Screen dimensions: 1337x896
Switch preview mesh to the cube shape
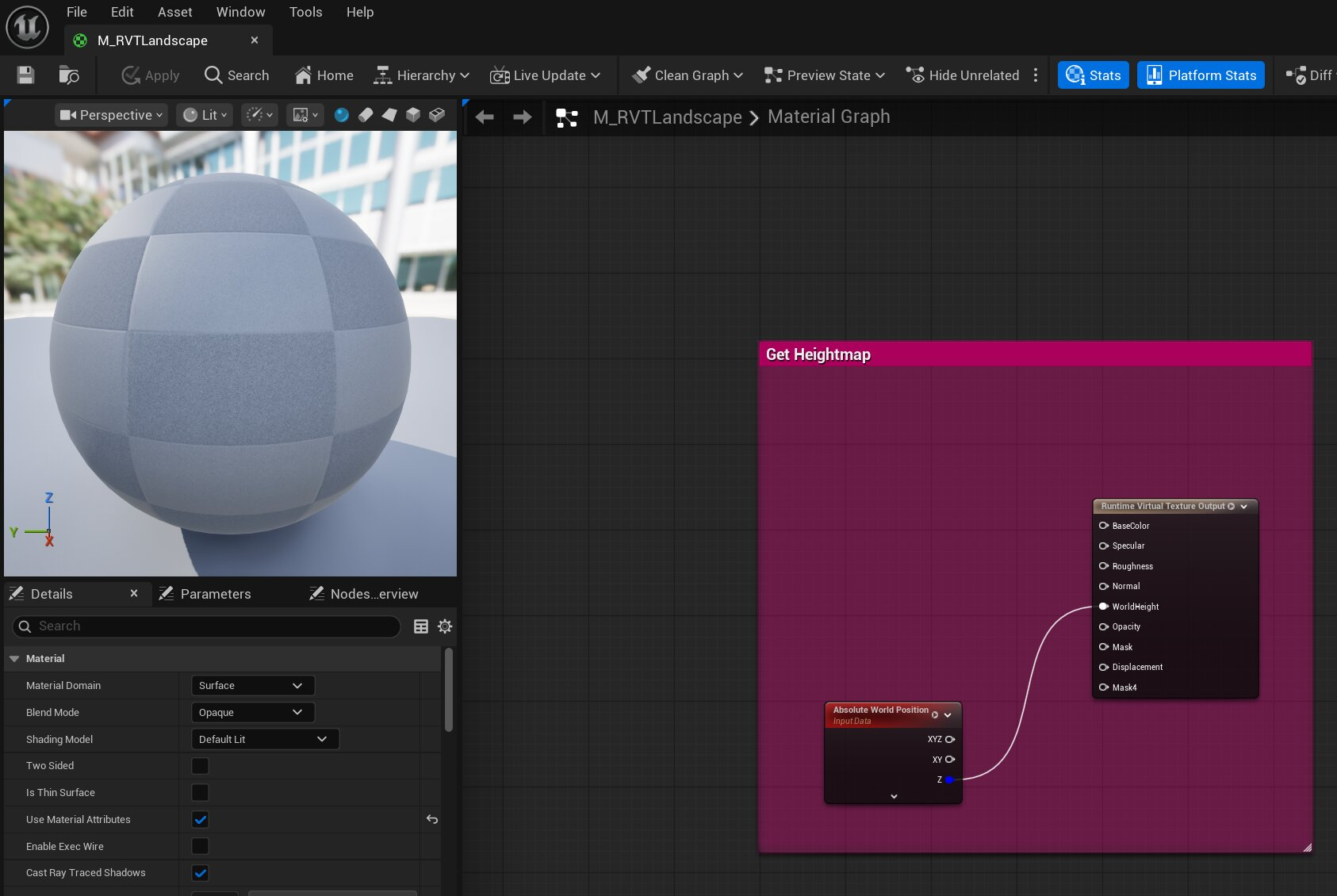(413, 115)
